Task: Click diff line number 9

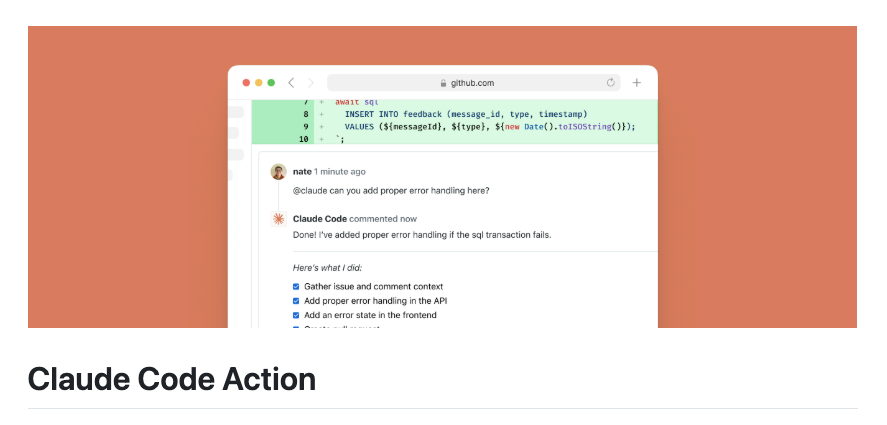Action: coord(306,127)
